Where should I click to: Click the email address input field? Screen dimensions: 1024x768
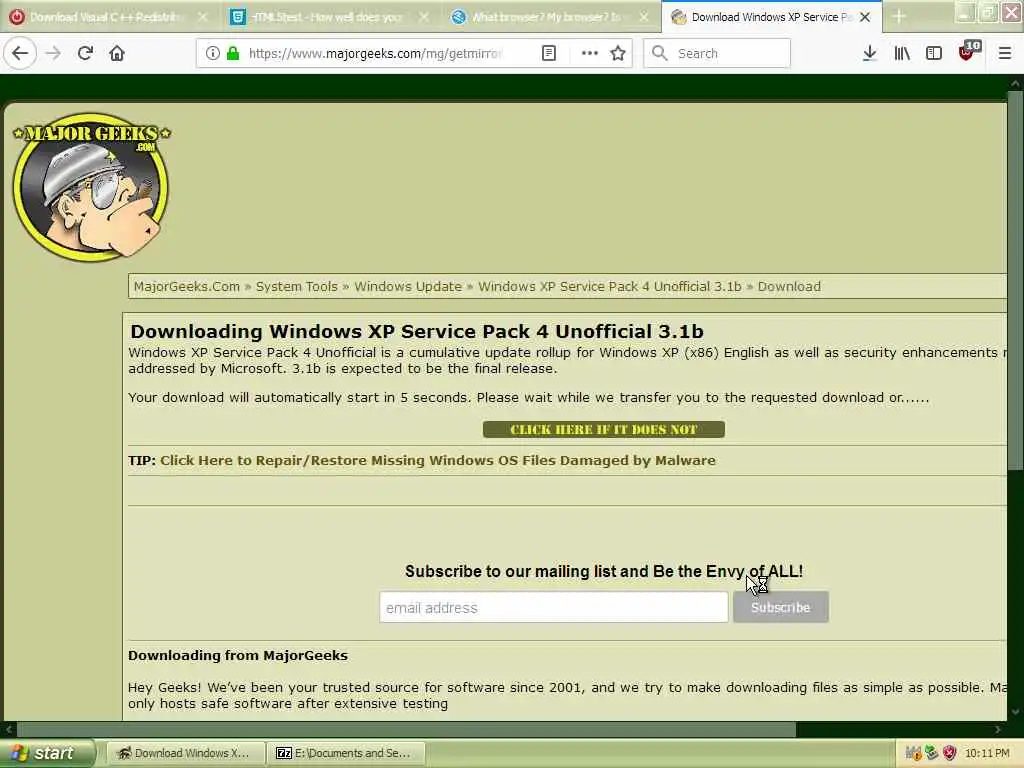(x=553, y=607)
